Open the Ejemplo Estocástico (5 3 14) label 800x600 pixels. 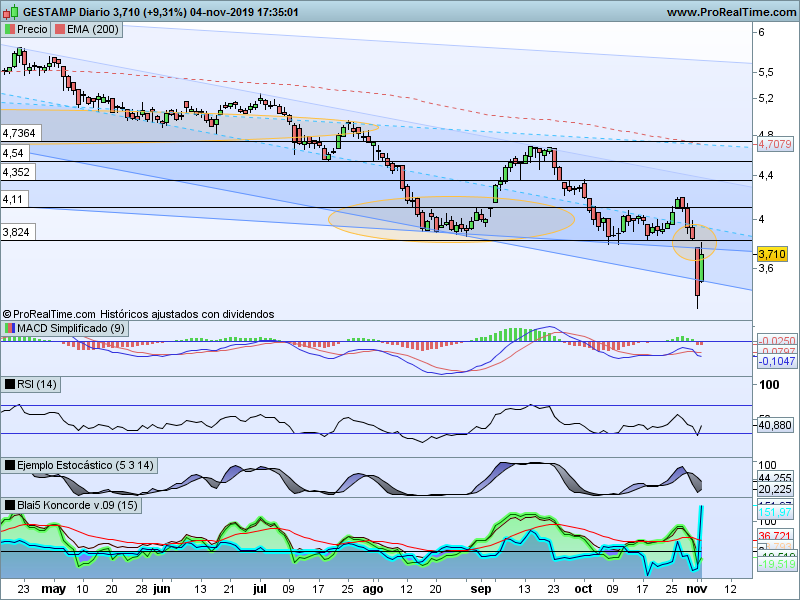(79, 465)
